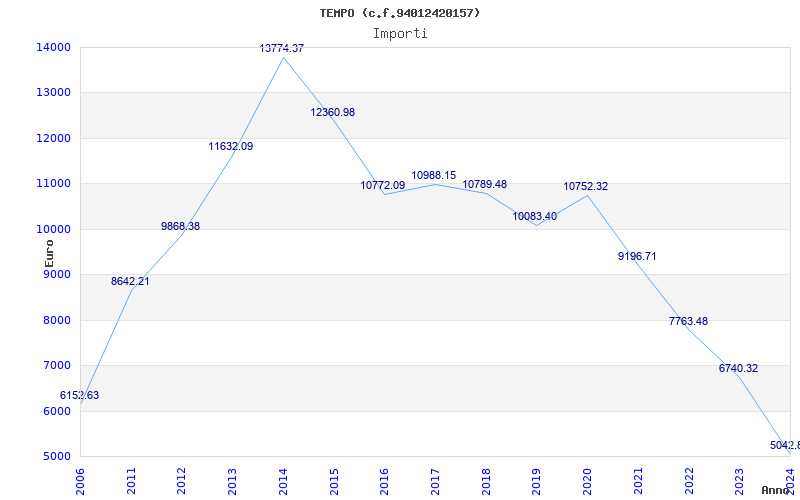
Task: Click the 10000 y-axis tick label
Action: click(x=54, y=230)
